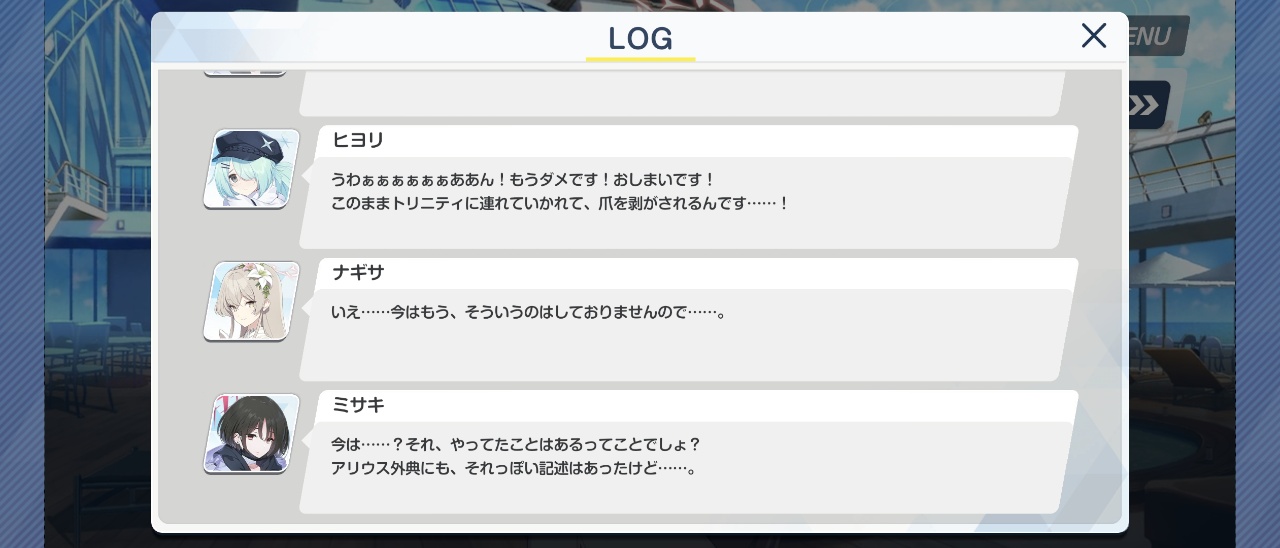Viewport: 1280px width, 548px height.
Task: Click Misaki's line mentioning アリウス外典
Action: pos(514,468)
